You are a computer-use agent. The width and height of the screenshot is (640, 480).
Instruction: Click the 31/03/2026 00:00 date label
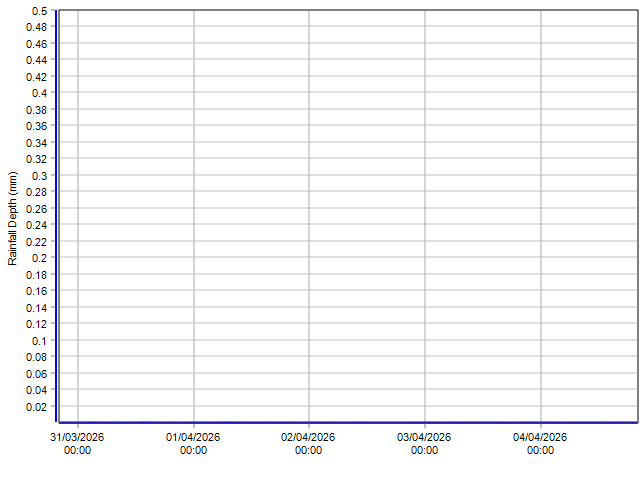point(78,444)
